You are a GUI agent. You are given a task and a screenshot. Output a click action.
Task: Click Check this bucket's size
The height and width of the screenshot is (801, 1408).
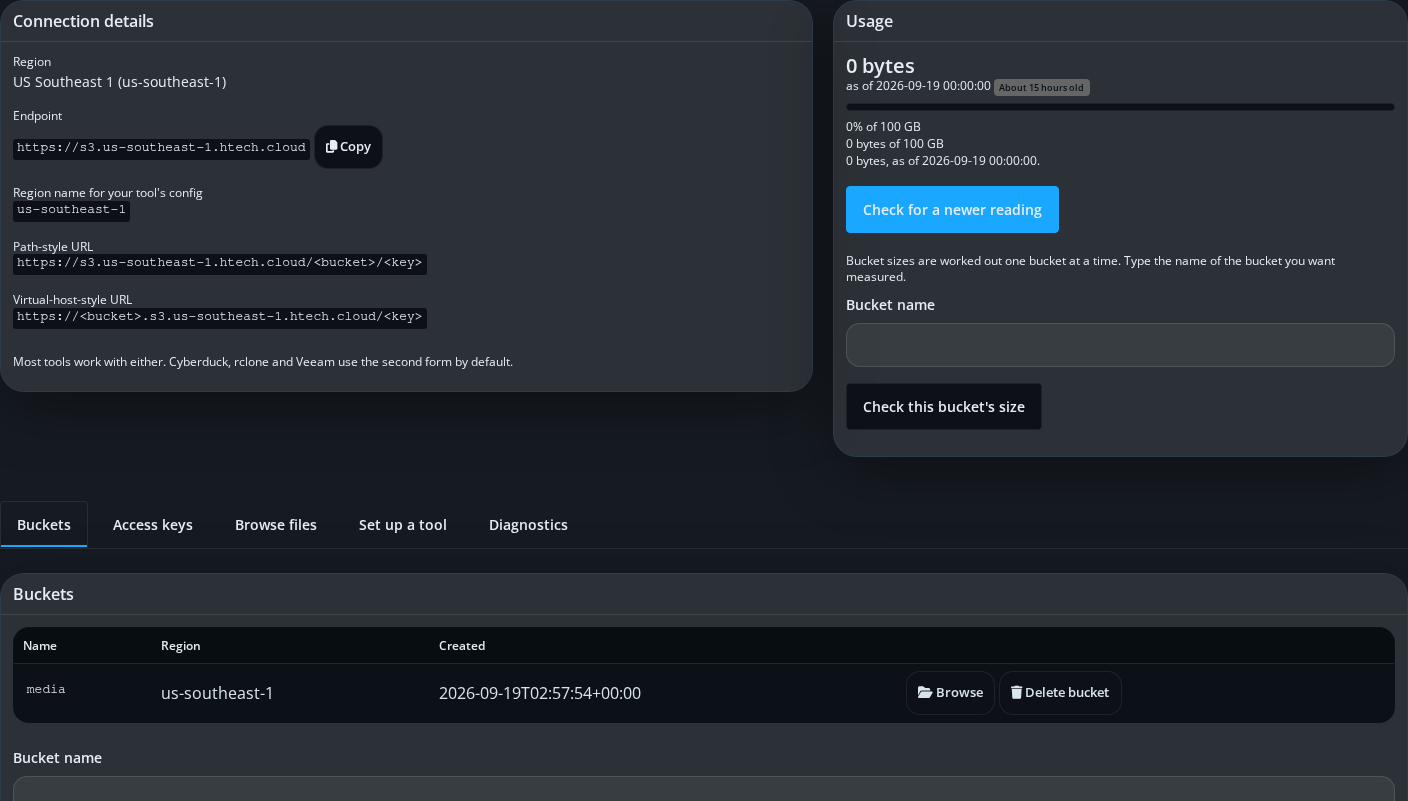click(944, 407)
